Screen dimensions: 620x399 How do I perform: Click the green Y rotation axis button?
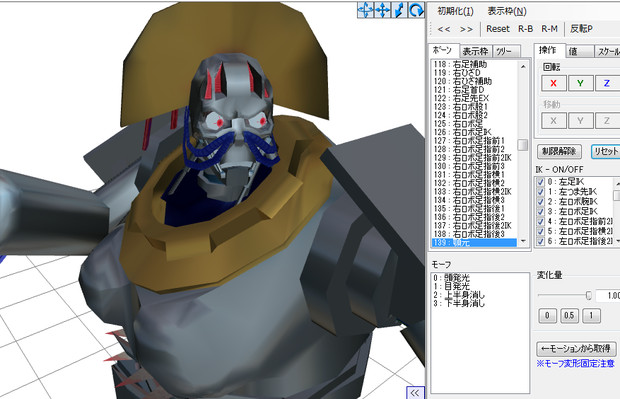(580, 83)
